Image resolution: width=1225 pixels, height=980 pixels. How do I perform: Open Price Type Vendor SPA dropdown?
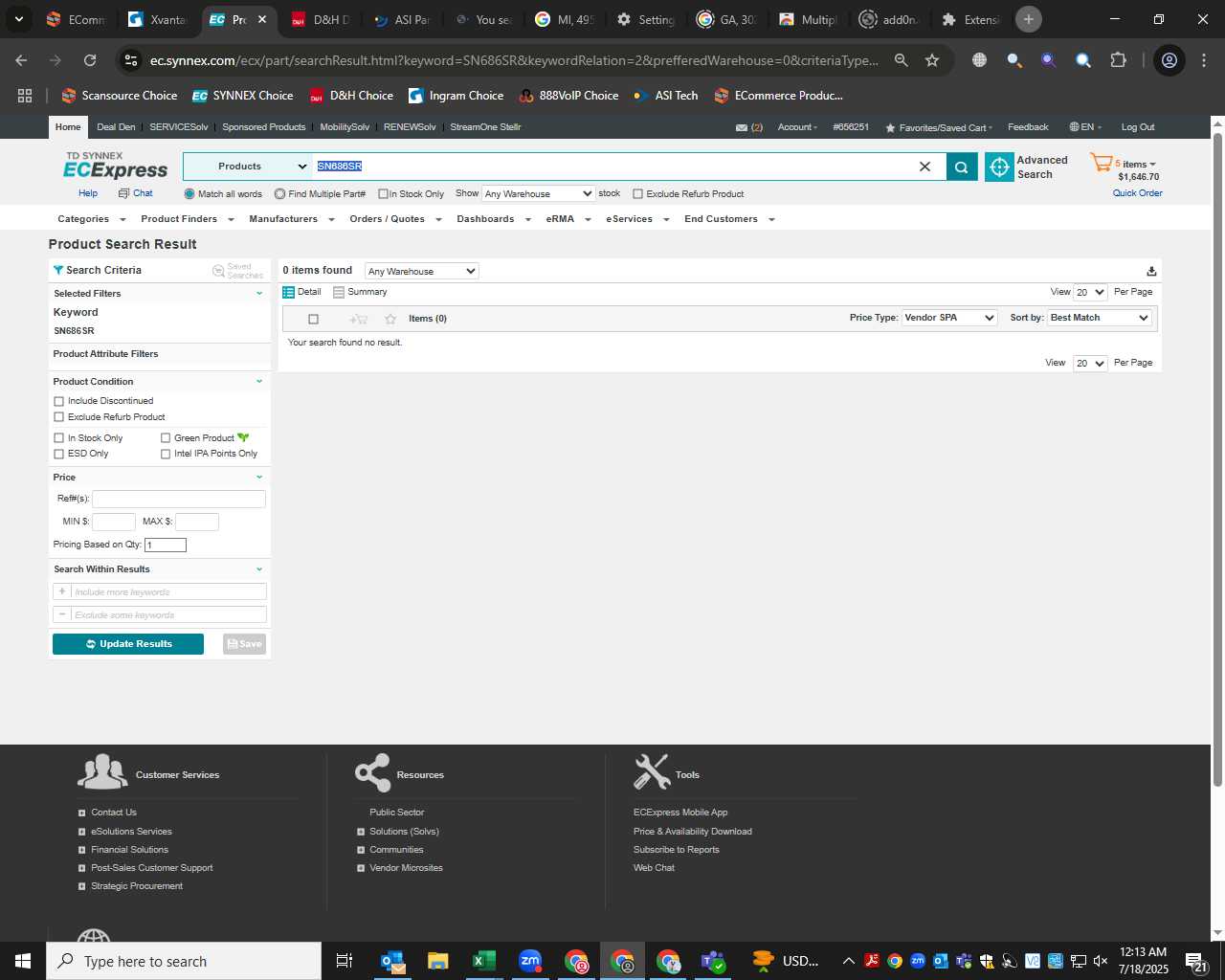pyautogui.click(x=949, y=318)
